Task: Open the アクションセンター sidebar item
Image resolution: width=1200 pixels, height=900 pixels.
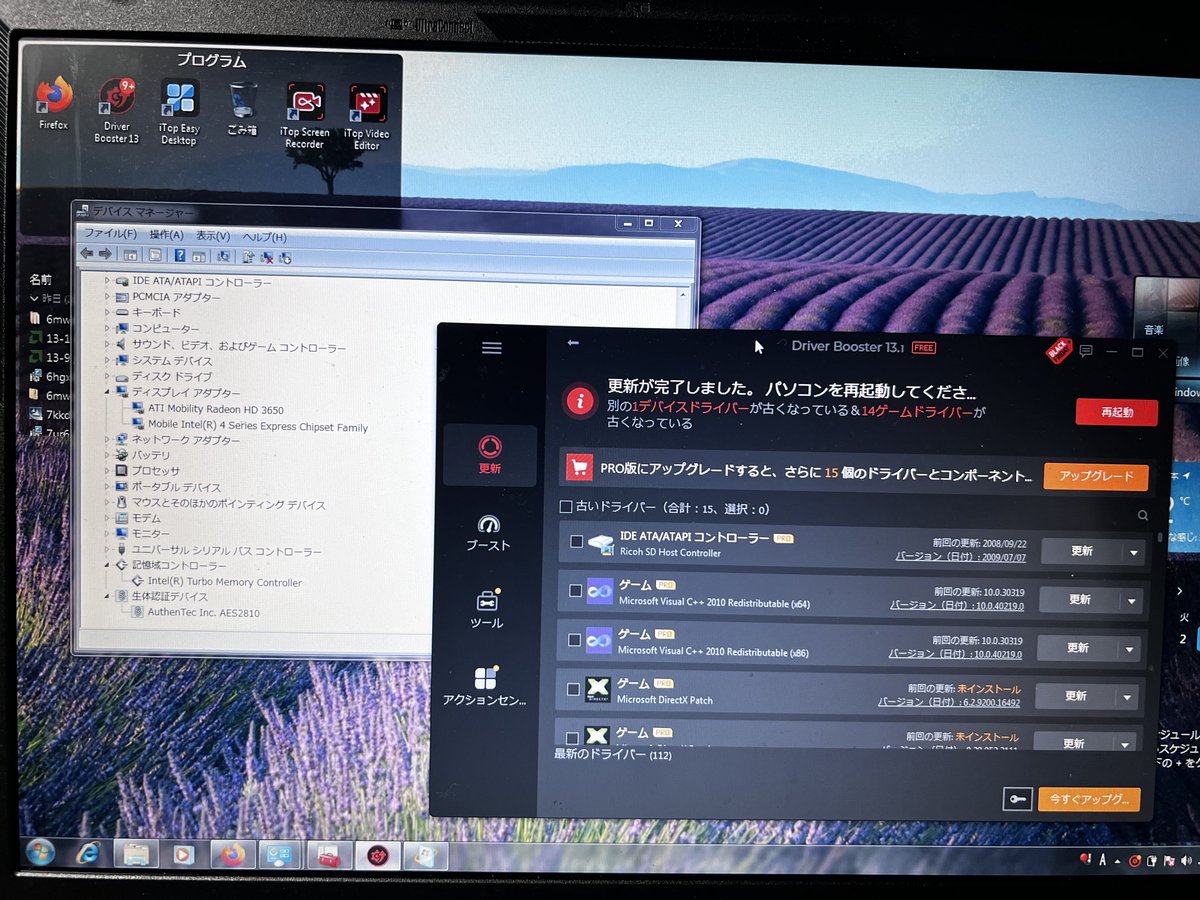Action: tap(484, 687)
